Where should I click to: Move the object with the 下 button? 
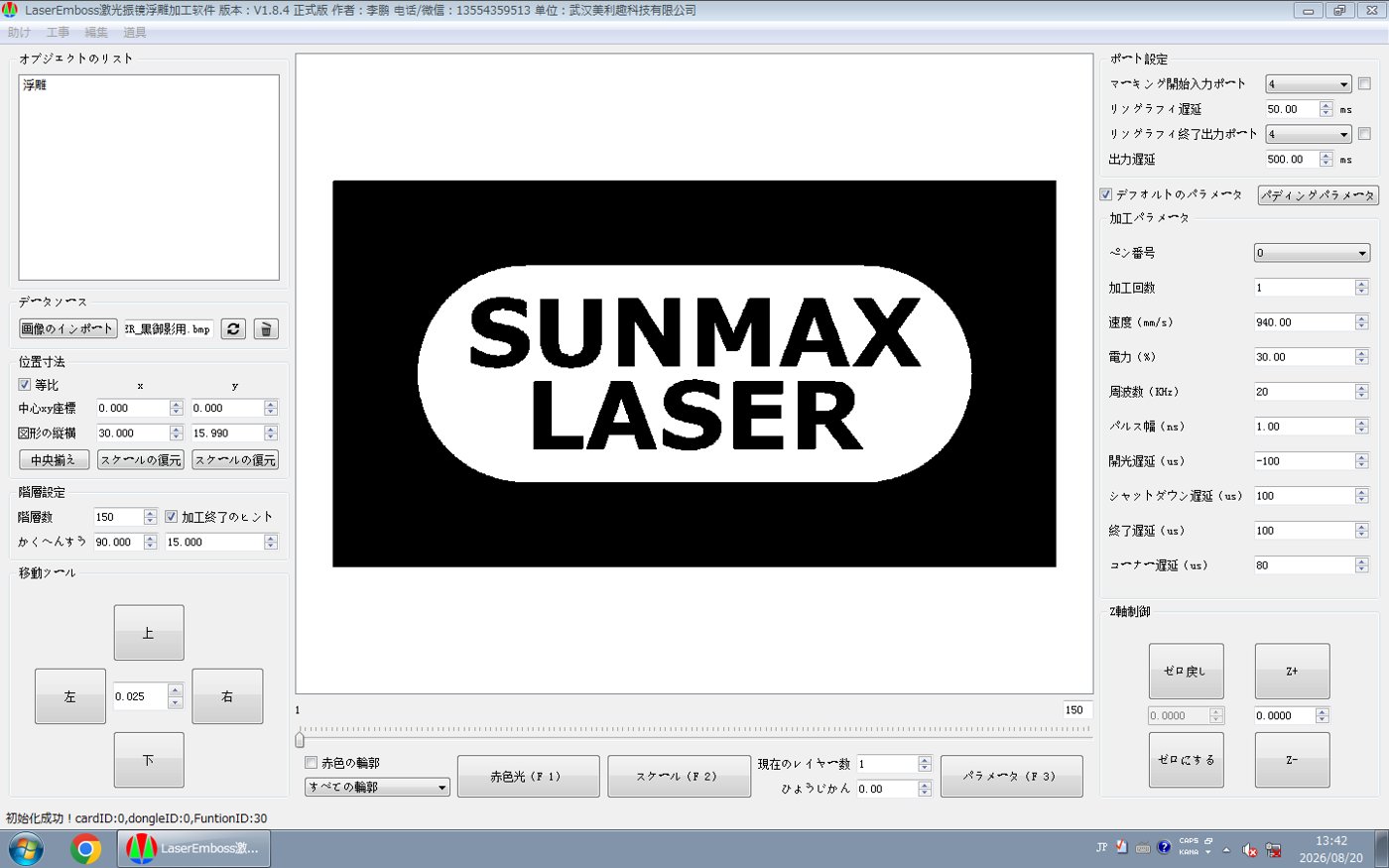(149, 760)
